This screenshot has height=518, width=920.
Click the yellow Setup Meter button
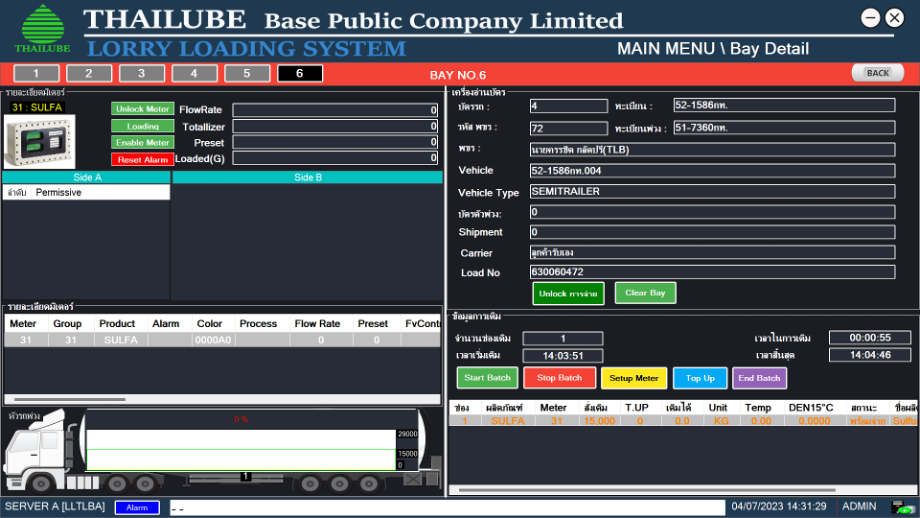point(634,378)
